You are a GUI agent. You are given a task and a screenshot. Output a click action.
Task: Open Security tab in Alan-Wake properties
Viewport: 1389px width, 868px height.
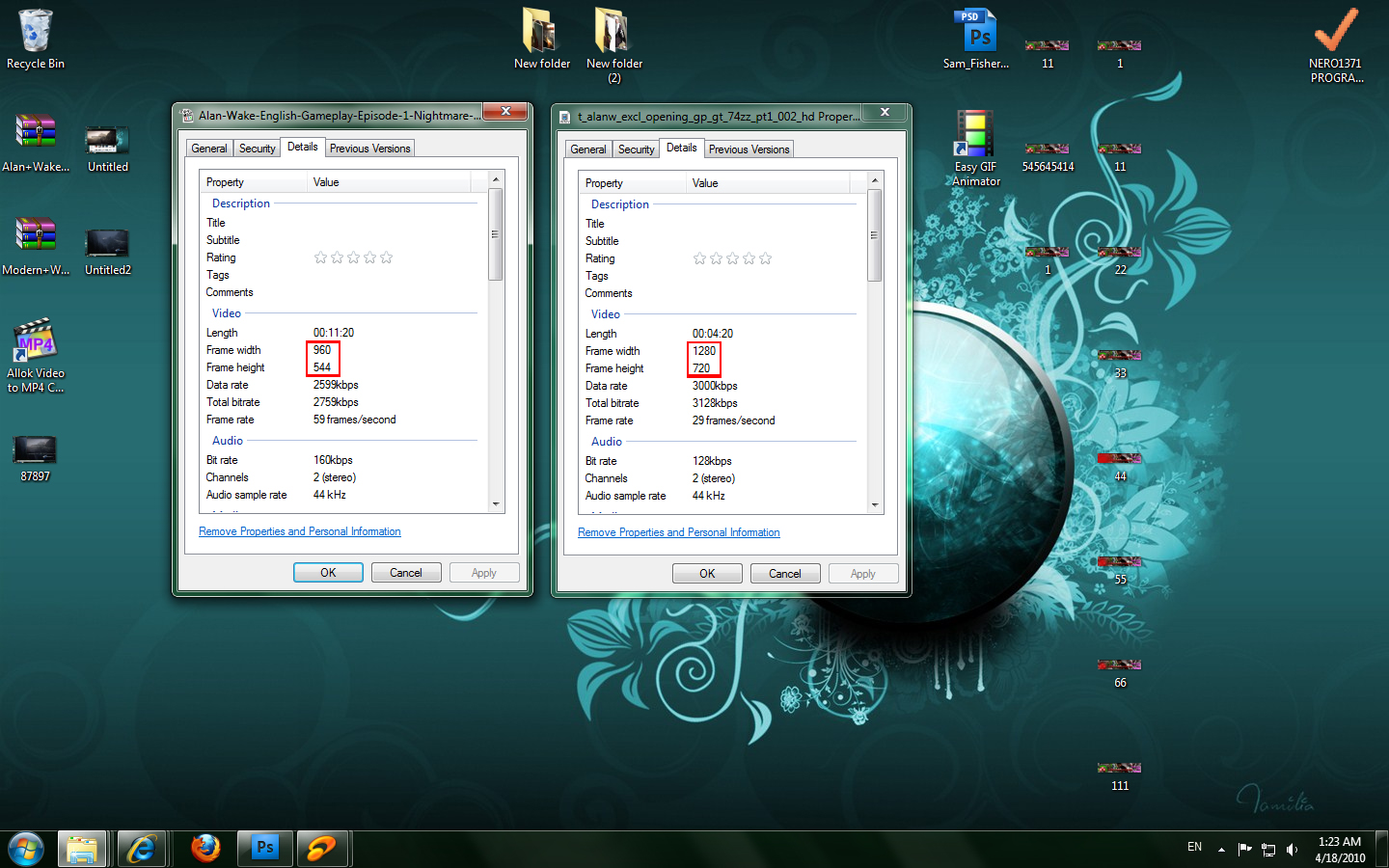coord(257,149)
